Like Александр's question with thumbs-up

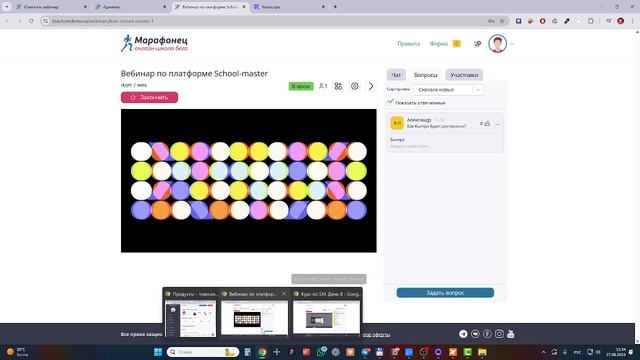[487, 123]
